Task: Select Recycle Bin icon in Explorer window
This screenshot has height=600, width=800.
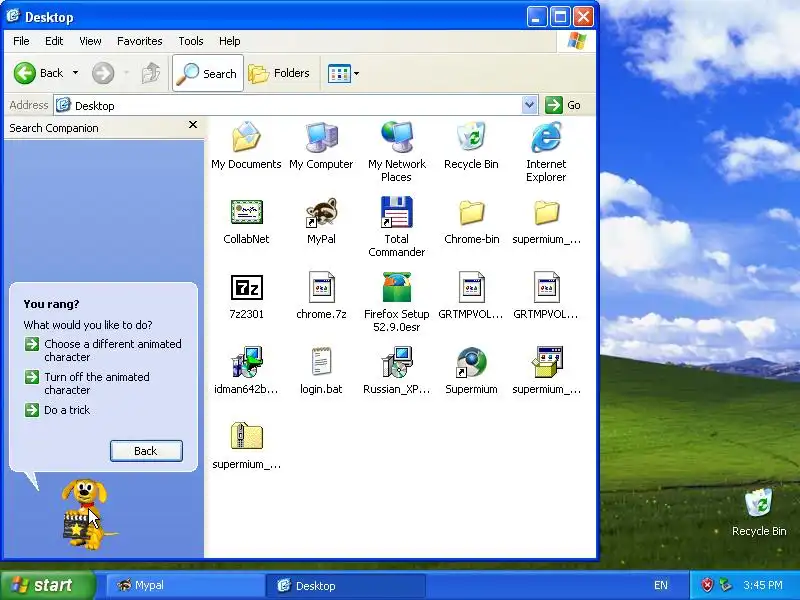Action: click(471, 137)
